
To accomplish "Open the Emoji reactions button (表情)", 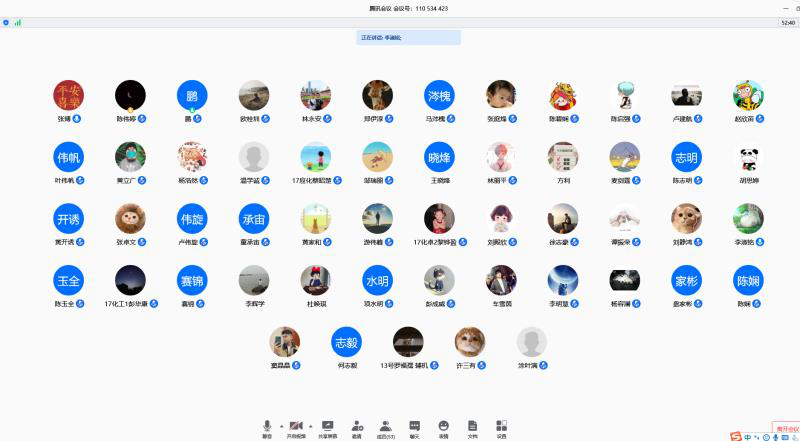I will click(443, 427).
